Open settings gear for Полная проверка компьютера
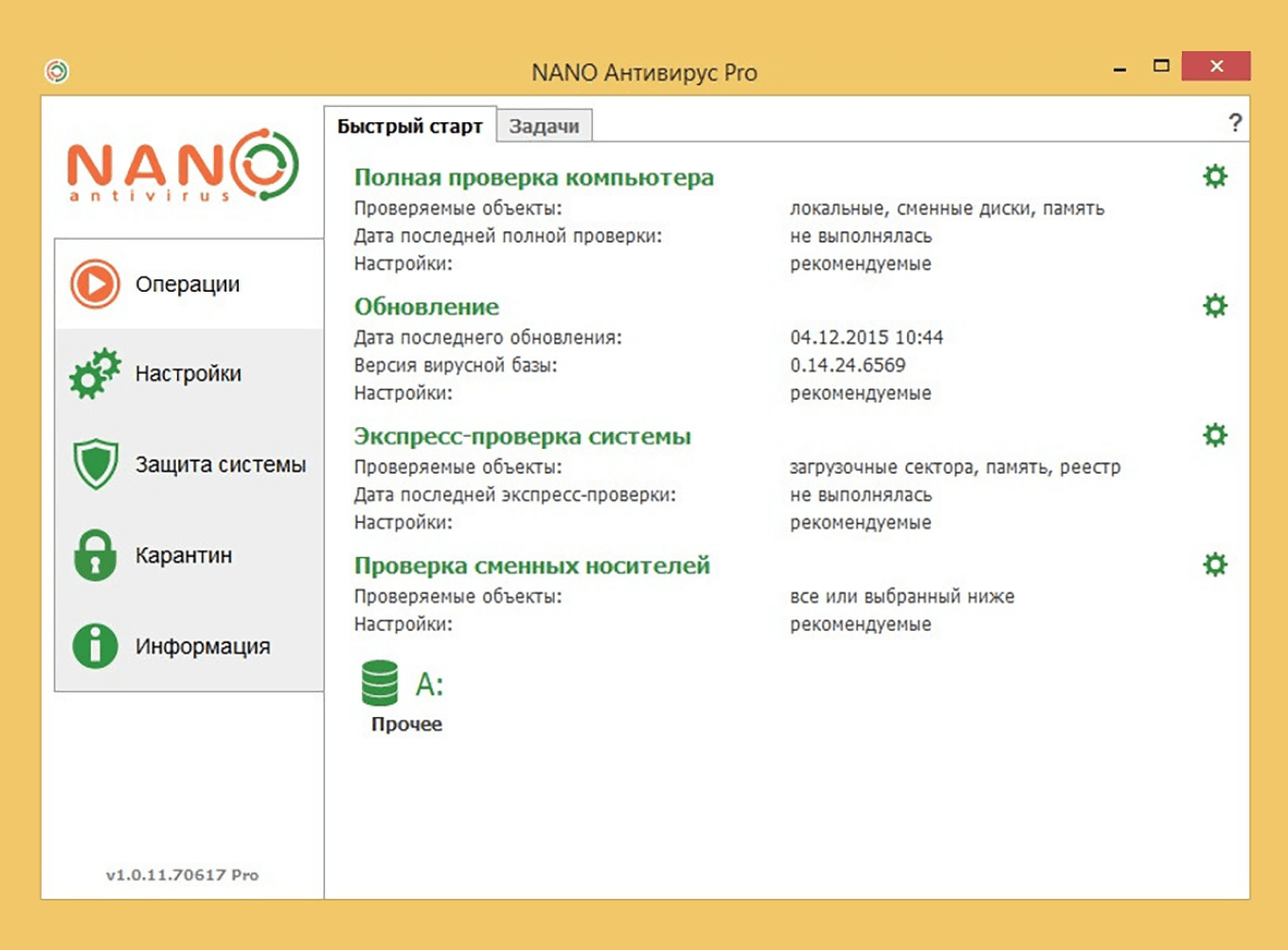This screenshot has width=1288, height=950. [1214, 176]
